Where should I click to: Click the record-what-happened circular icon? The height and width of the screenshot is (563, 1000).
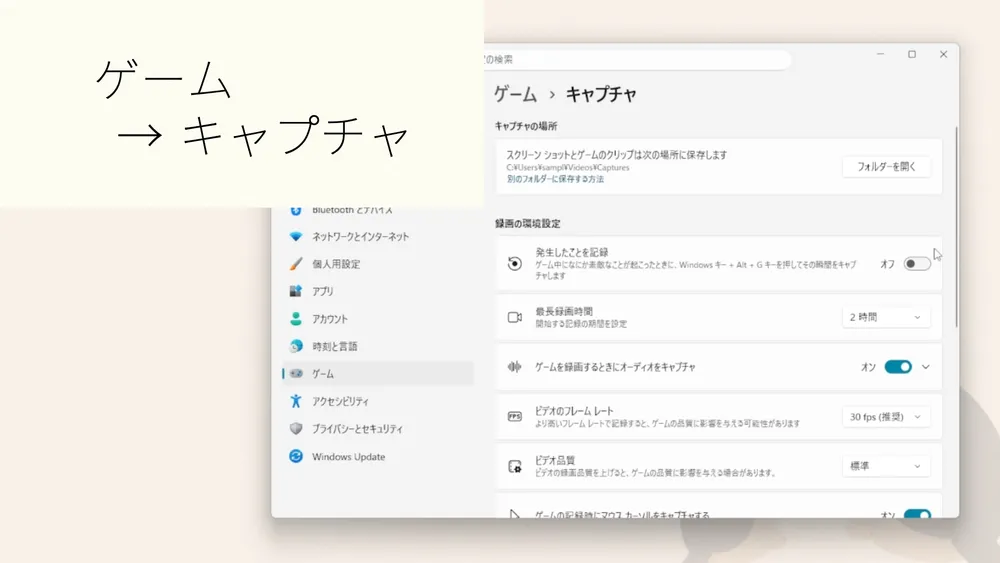[x=515, y=263]
